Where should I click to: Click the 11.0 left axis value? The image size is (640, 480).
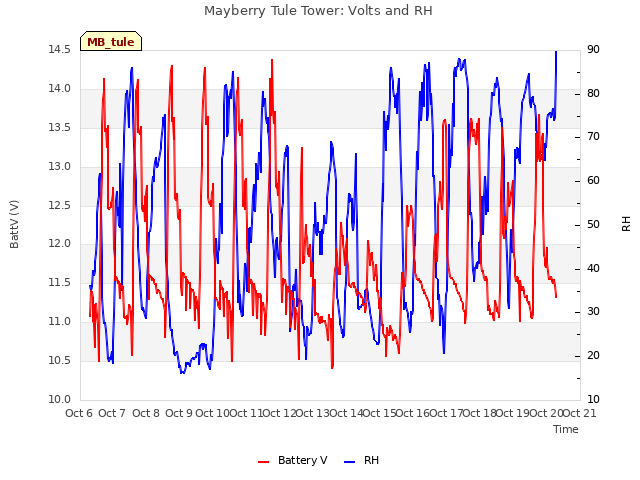(60, 322)
